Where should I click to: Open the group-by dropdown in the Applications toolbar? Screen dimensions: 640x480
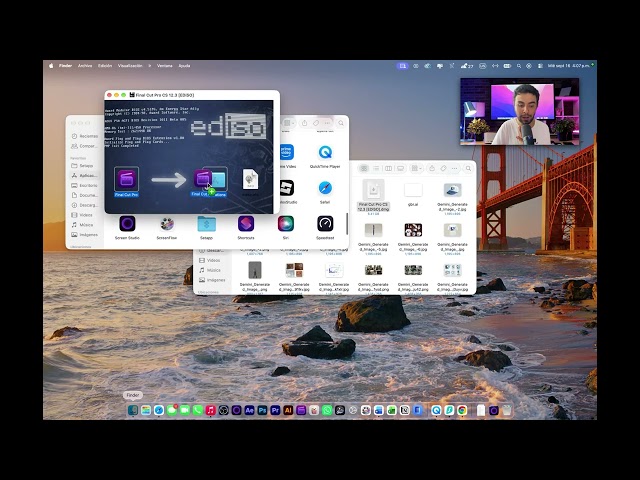click(289, 123)
